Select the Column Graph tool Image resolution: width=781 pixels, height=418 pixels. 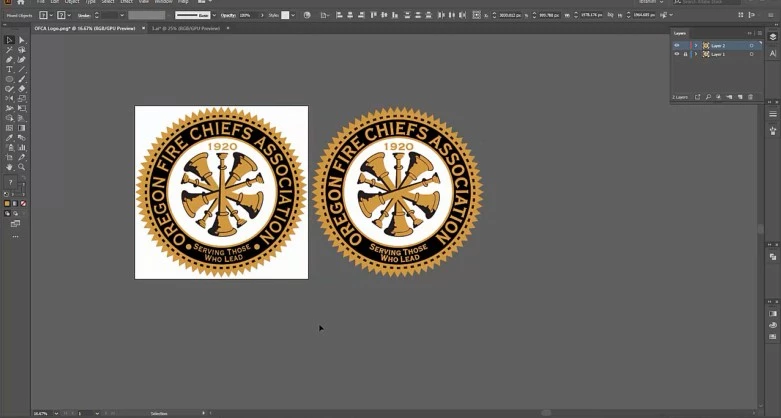pos(21,147)
